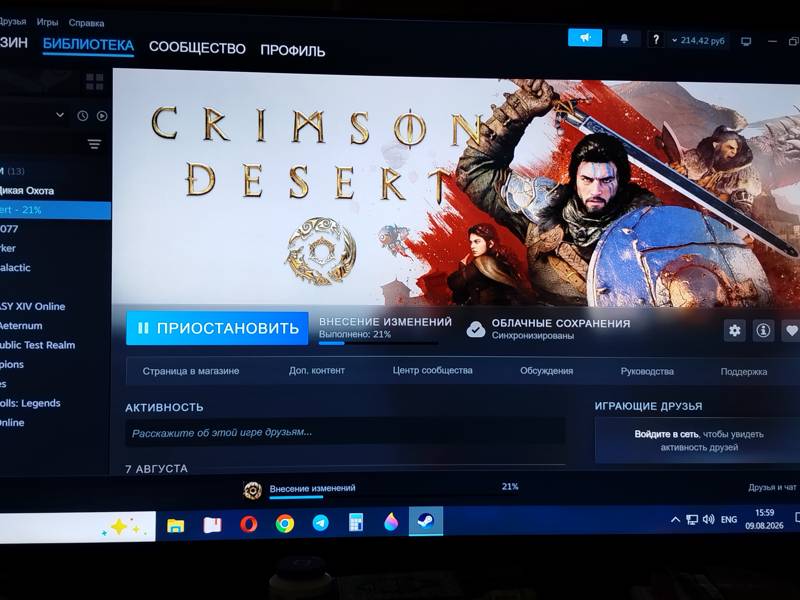Open the game info icon
The height and width of the screenshot is (600, 800).
pyautogui.click(x=763, y=331)
